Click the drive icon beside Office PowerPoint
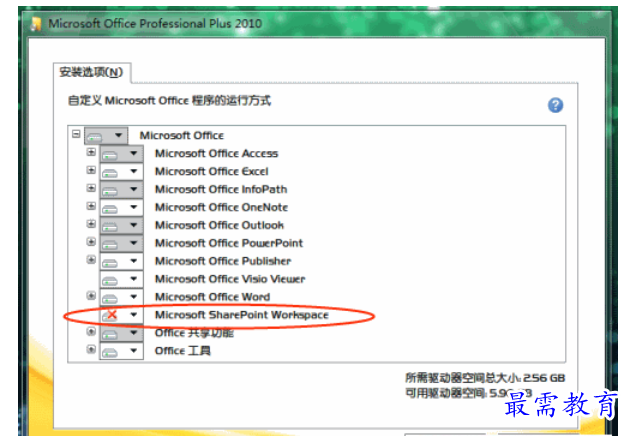Screen dimensions: 626x436 110,245
